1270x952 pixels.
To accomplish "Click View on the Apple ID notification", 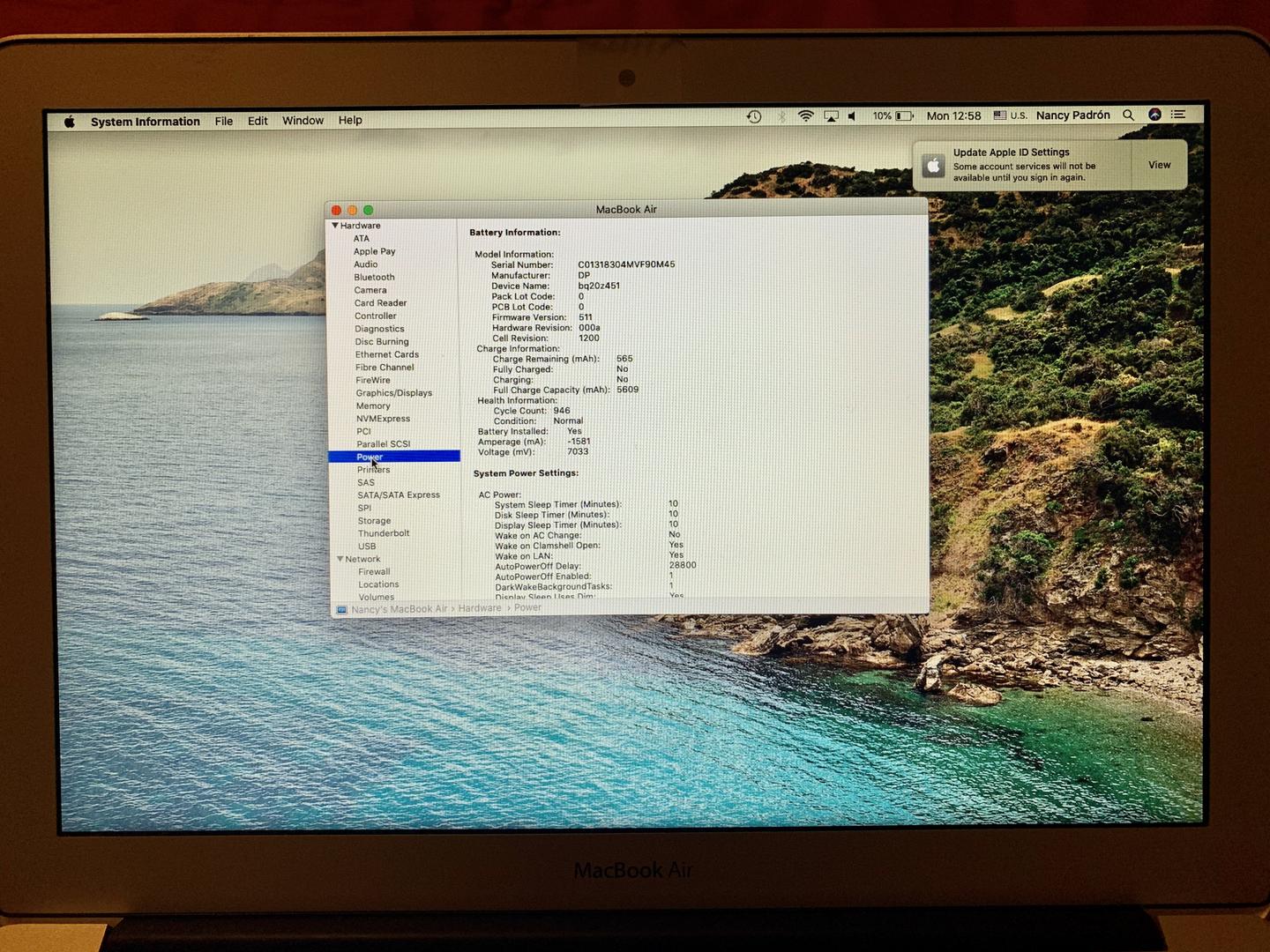I will pos(1159,165).
